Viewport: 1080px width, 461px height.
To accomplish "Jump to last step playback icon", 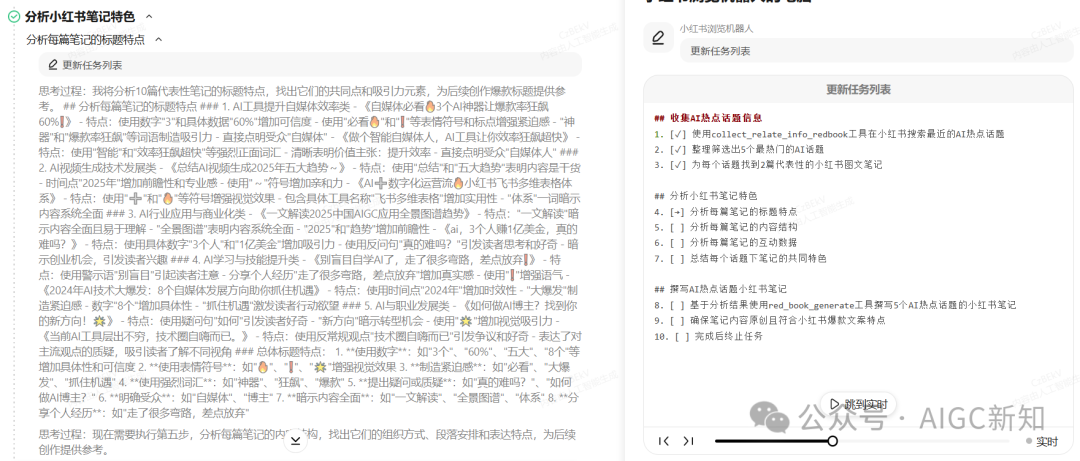I will pos(688,441).
